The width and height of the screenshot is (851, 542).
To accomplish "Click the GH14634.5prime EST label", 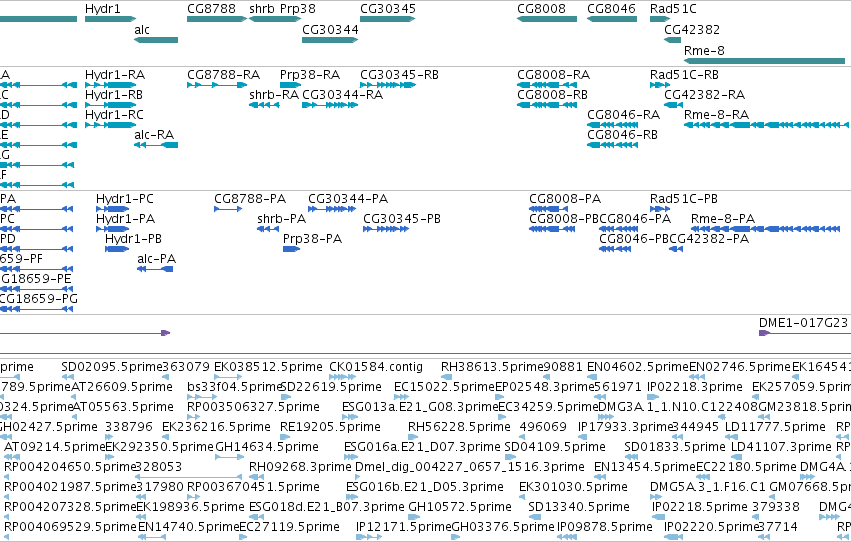I will pyautogui.click(x=267, y=447).
